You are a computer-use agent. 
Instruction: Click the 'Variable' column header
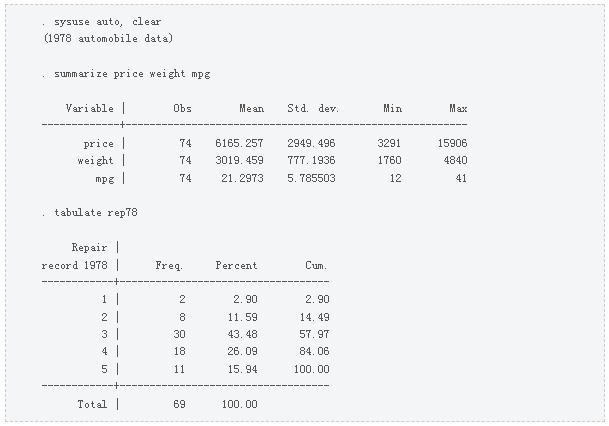pyautogui.click(x=90, y=108)
